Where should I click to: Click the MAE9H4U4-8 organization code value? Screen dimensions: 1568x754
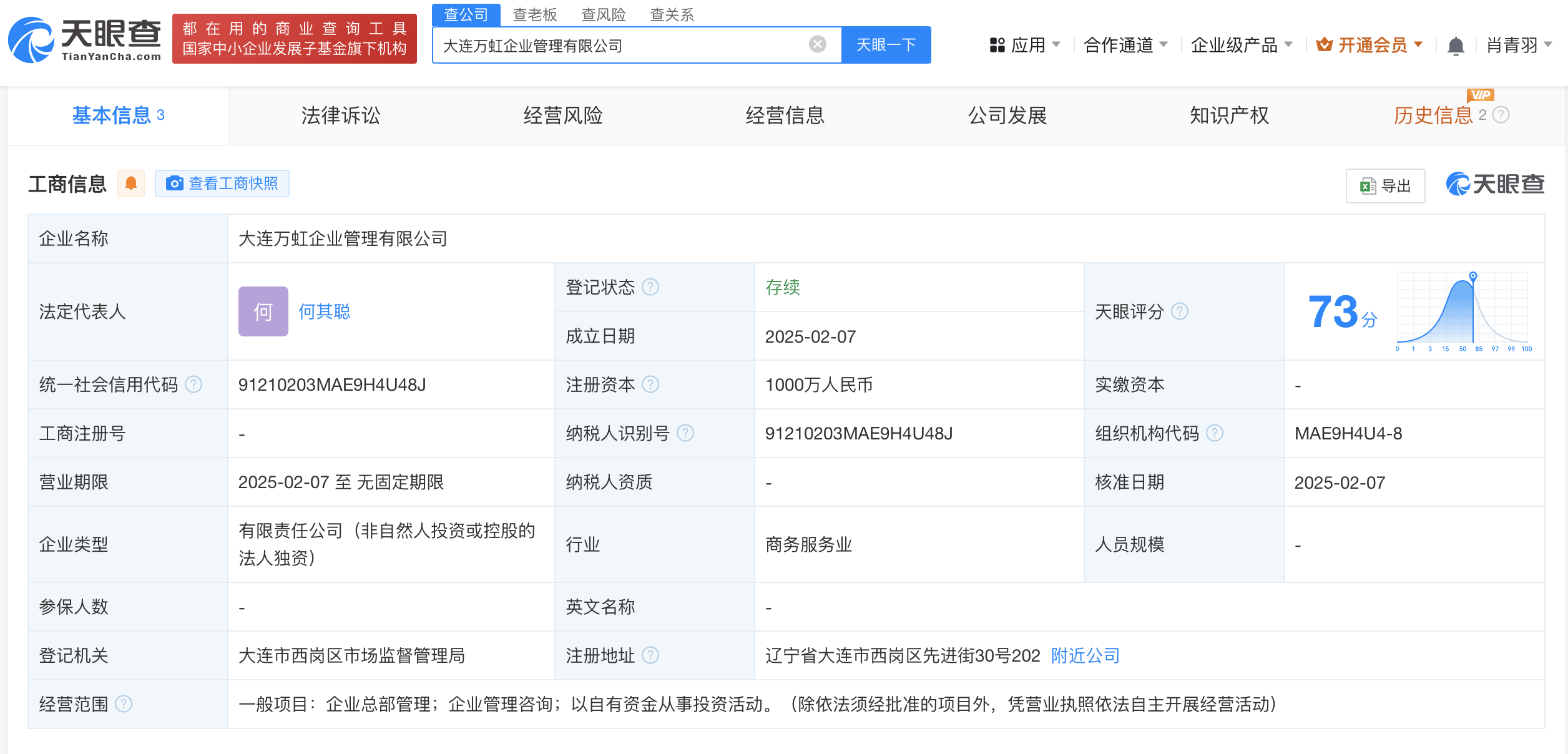pyautogui.click(x=1348, y=433)
